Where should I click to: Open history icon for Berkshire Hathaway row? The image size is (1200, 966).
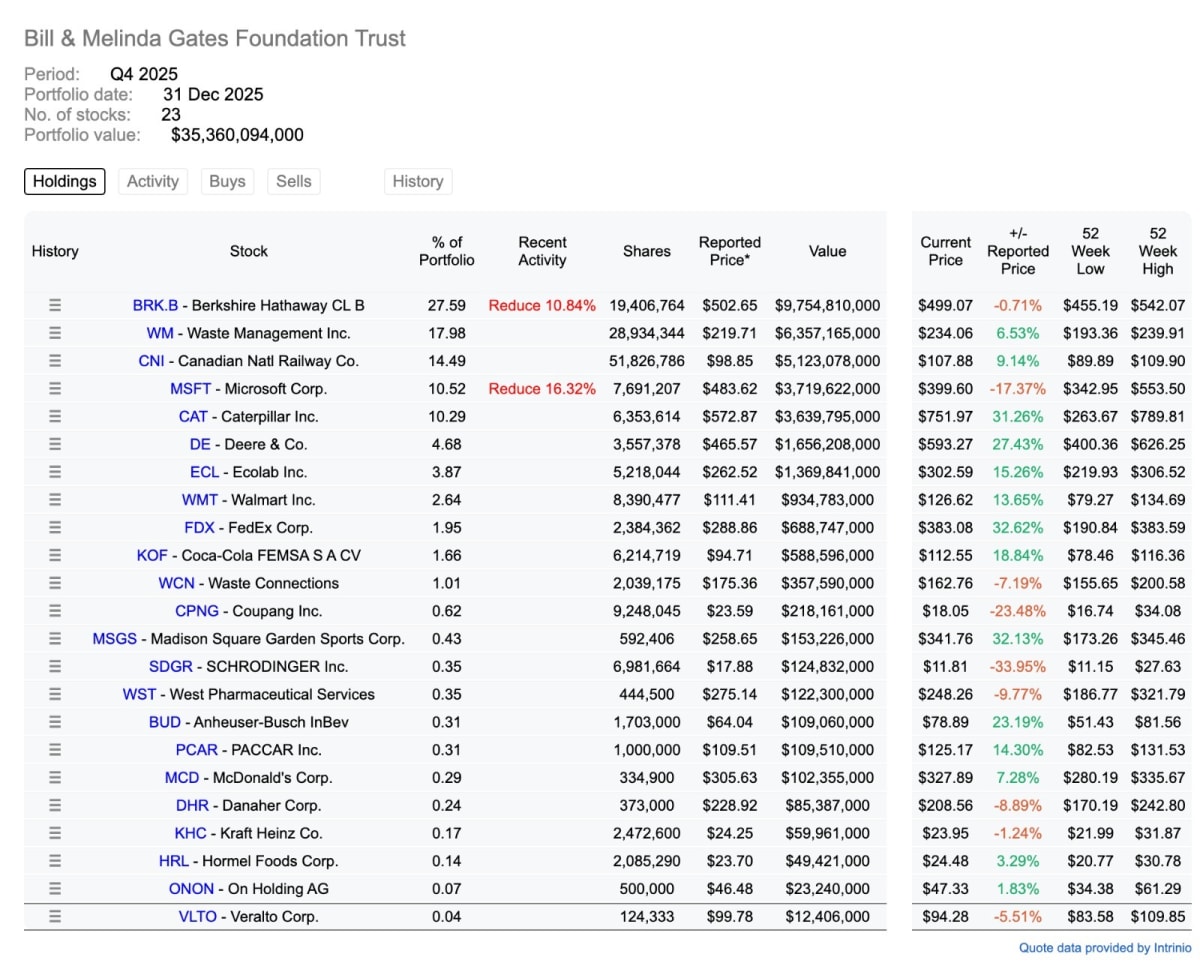pyautogui.click(x=55, y=305)
